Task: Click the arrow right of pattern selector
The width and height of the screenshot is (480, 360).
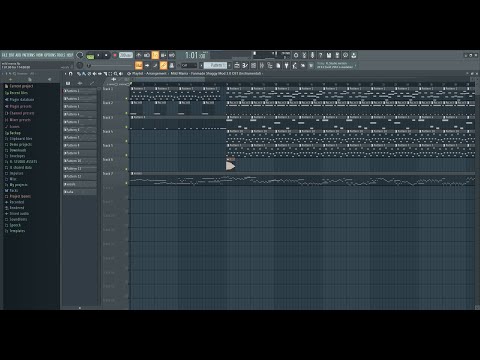Action: (230, 65)
